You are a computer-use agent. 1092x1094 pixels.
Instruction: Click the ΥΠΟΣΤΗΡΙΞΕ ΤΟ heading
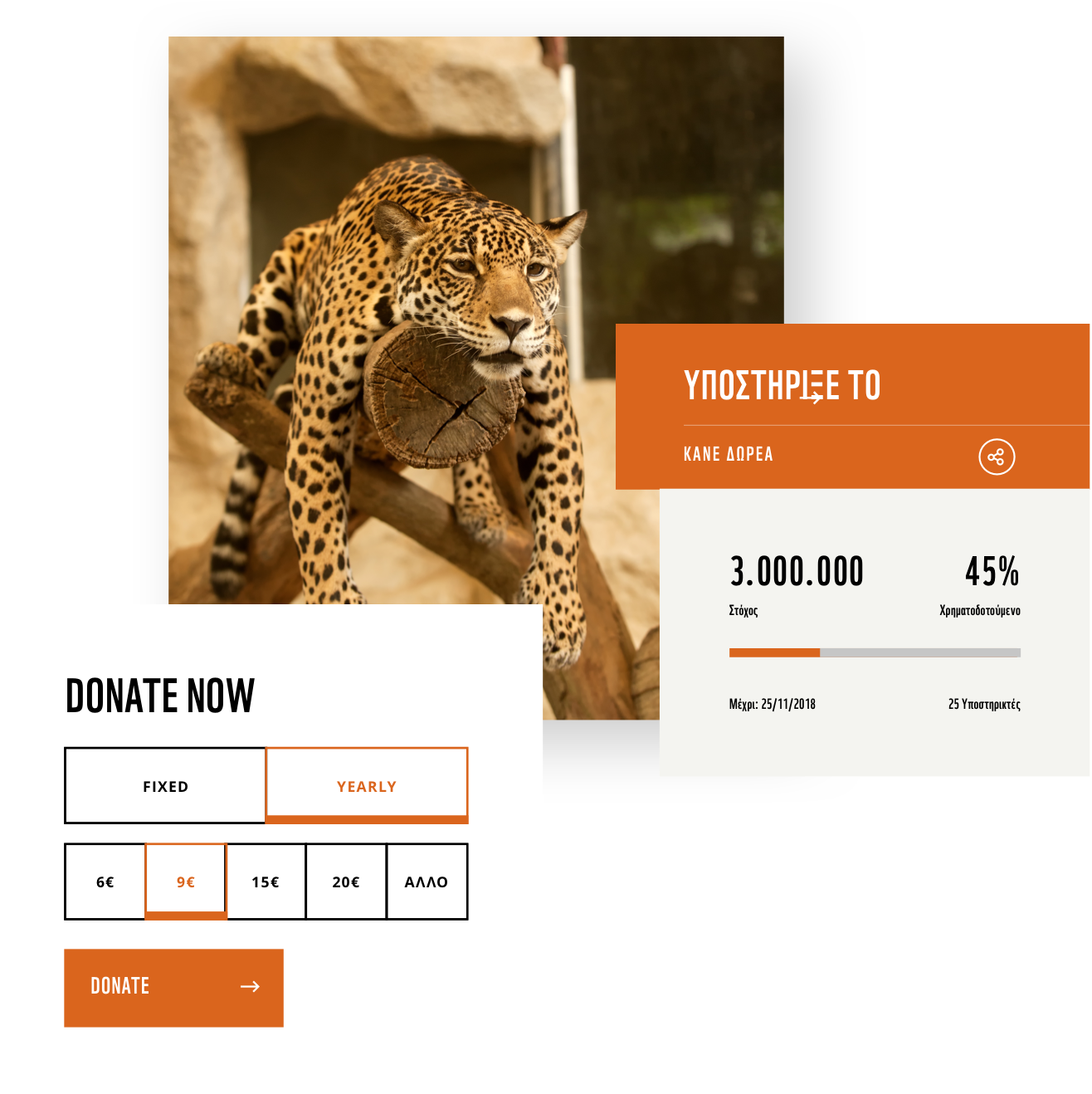(782, 385)
